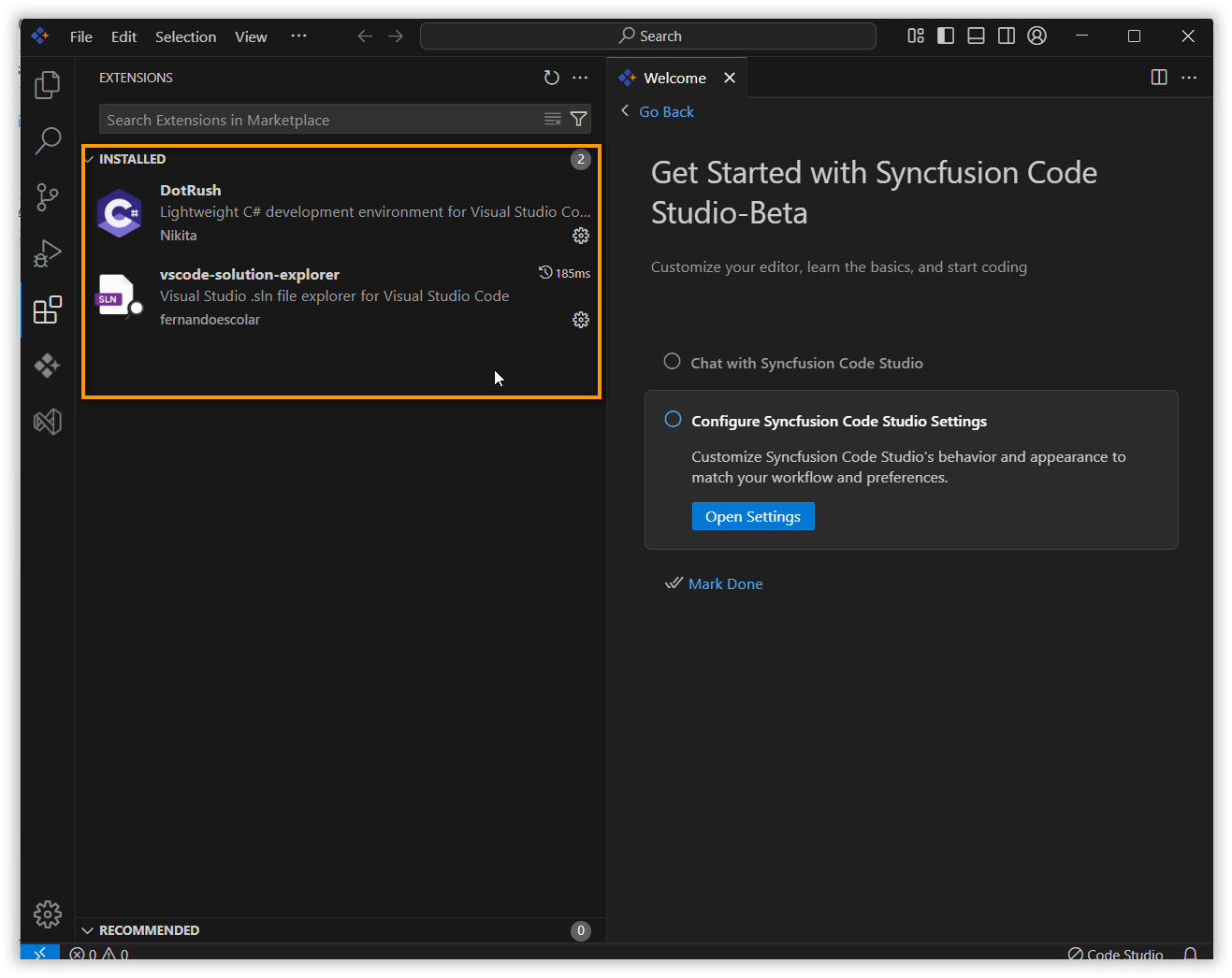Open the Accounts icon in title bar
This screenshot has height=978, width=1232.
[1036, 36]
